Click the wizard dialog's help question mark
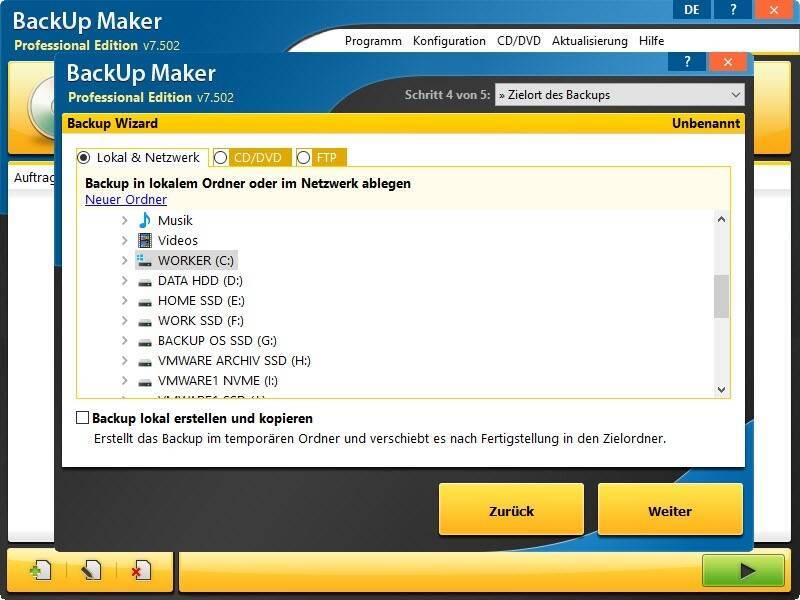Screen dimensions: 800x600 coord(687,62)
